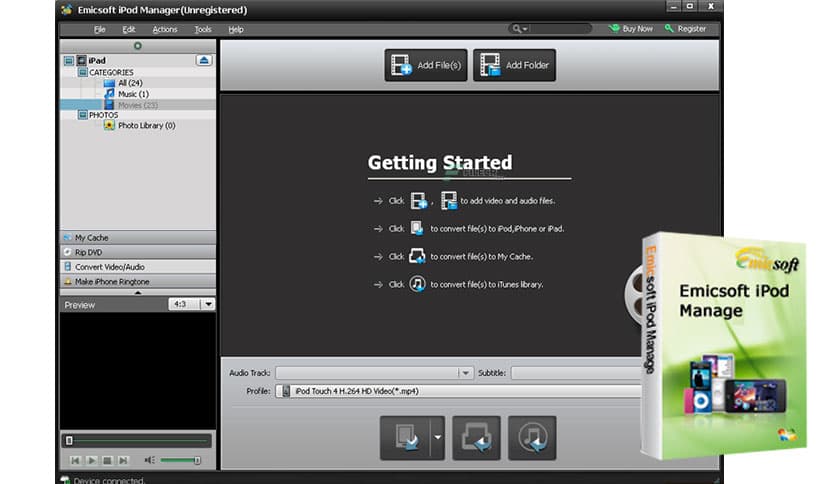Click the Device connected status text
Viewport: 836px width, 484px height.
pyautogui.click(x=109, y=480)
